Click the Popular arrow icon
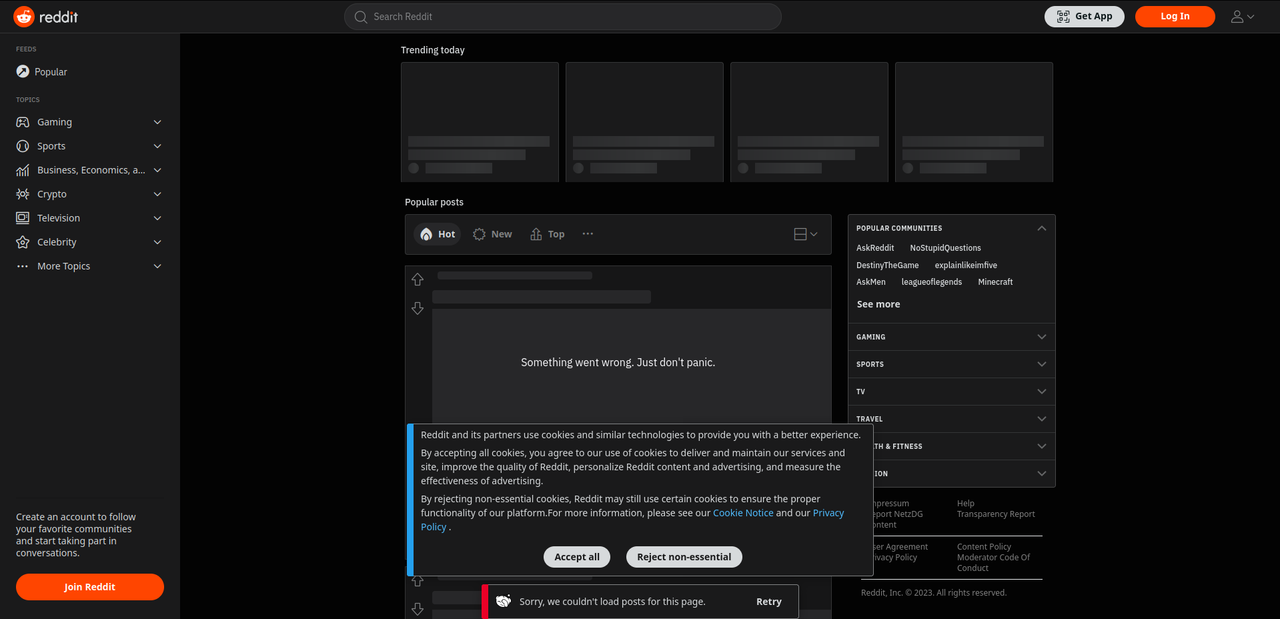Screen dimensions: 1280x619 click(x=23, y=72)
